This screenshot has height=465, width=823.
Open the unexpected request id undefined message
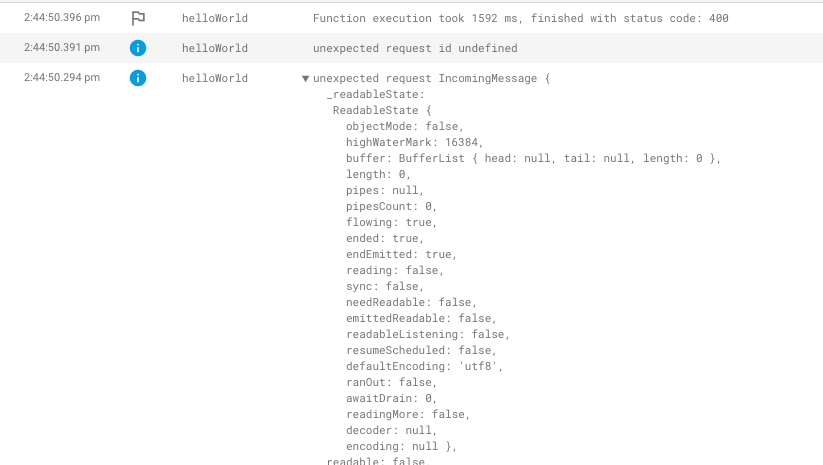click(x=415, y=48)
